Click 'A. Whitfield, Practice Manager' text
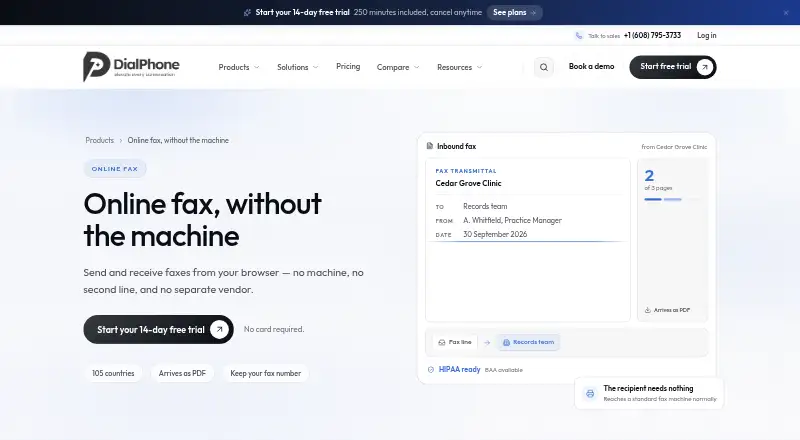800x440 pixels. click(x=512, y=220)
